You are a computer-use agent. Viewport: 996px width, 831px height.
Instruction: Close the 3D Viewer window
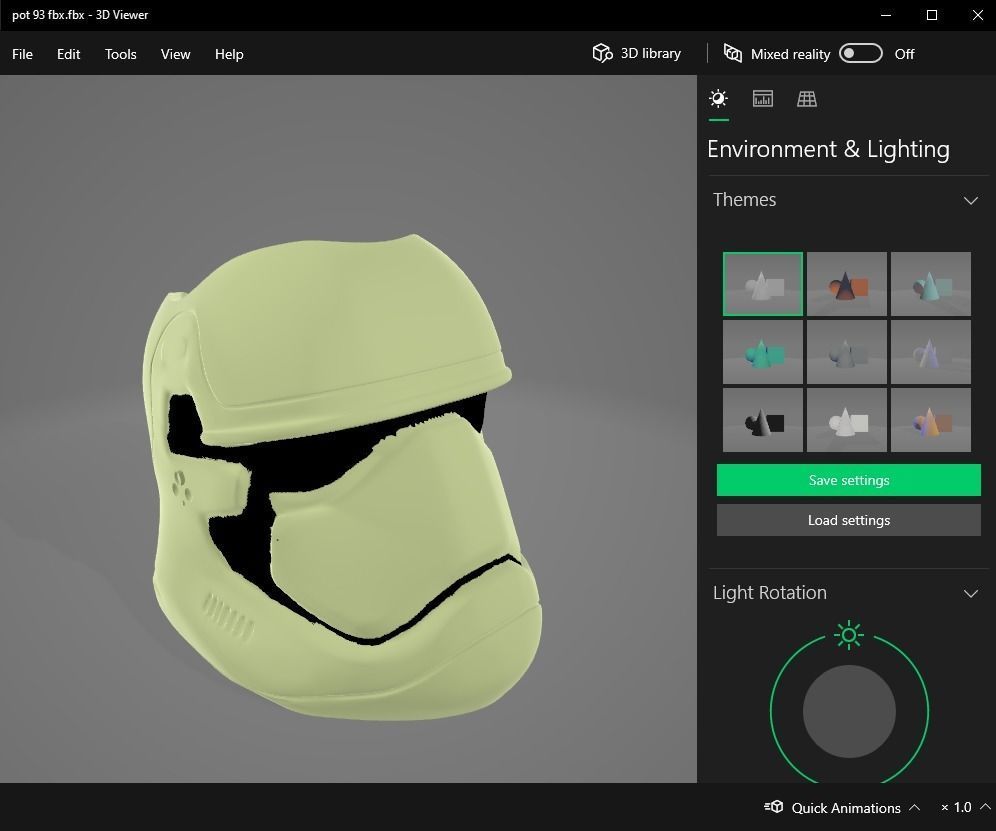tap(978, 15)
